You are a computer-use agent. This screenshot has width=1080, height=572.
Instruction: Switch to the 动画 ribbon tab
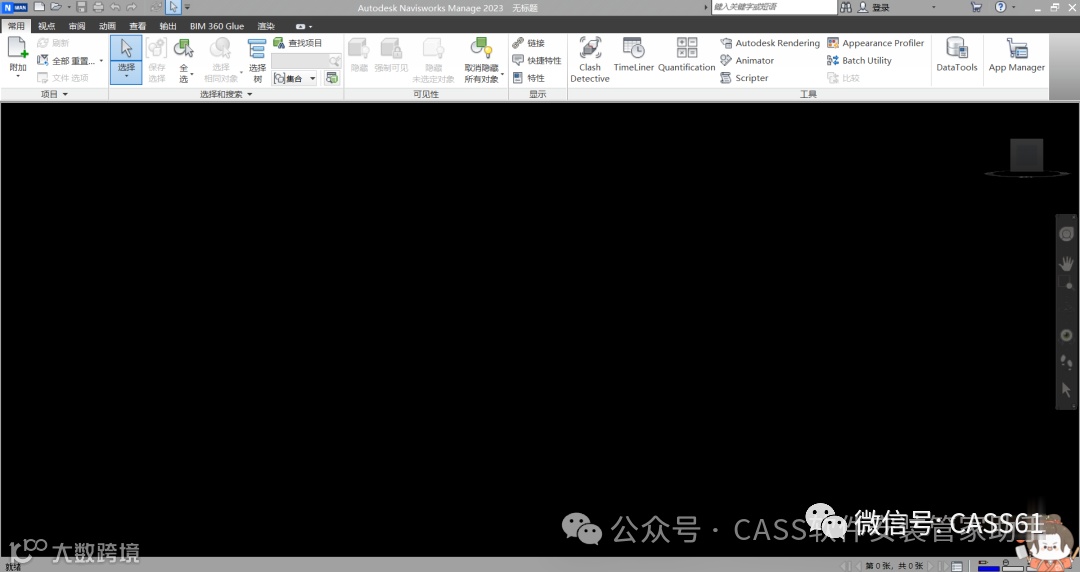pos(107,26)
